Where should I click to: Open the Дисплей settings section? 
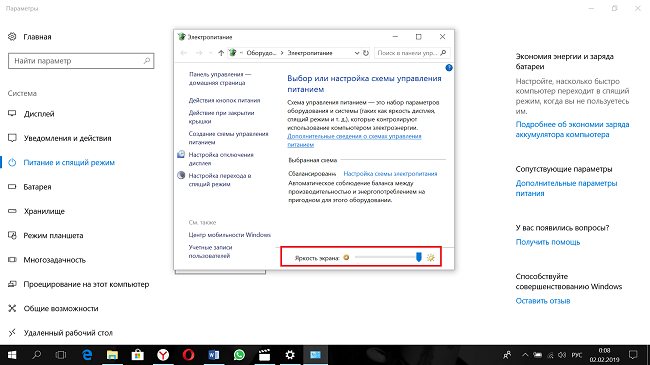click(x=32, y=114)
